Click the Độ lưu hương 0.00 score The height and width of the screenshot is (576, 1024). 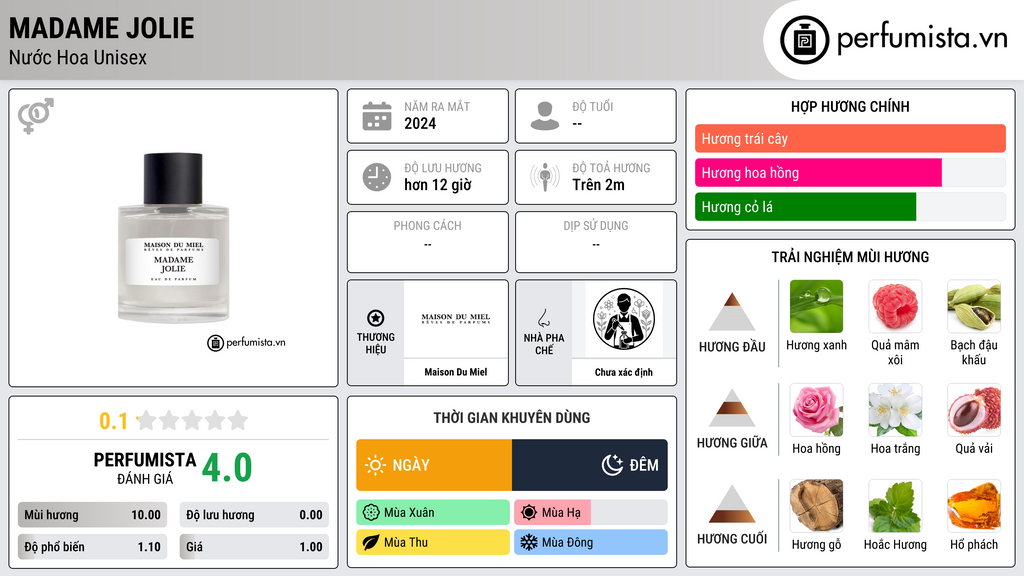click(254, 515)
